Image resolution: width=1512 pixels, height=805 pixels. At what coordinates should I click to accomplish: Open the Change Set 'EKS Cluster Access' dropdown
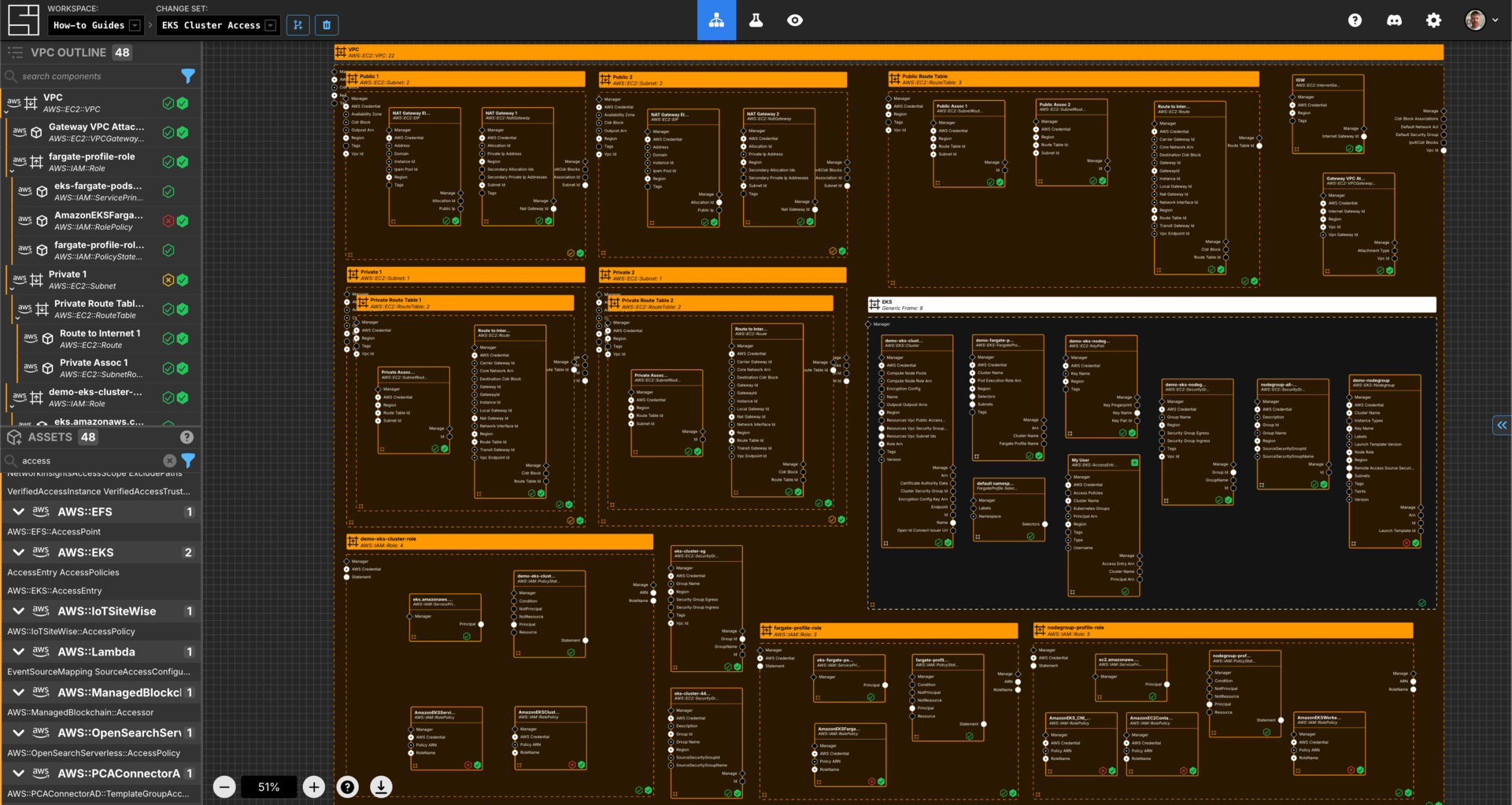coord(217,25)
